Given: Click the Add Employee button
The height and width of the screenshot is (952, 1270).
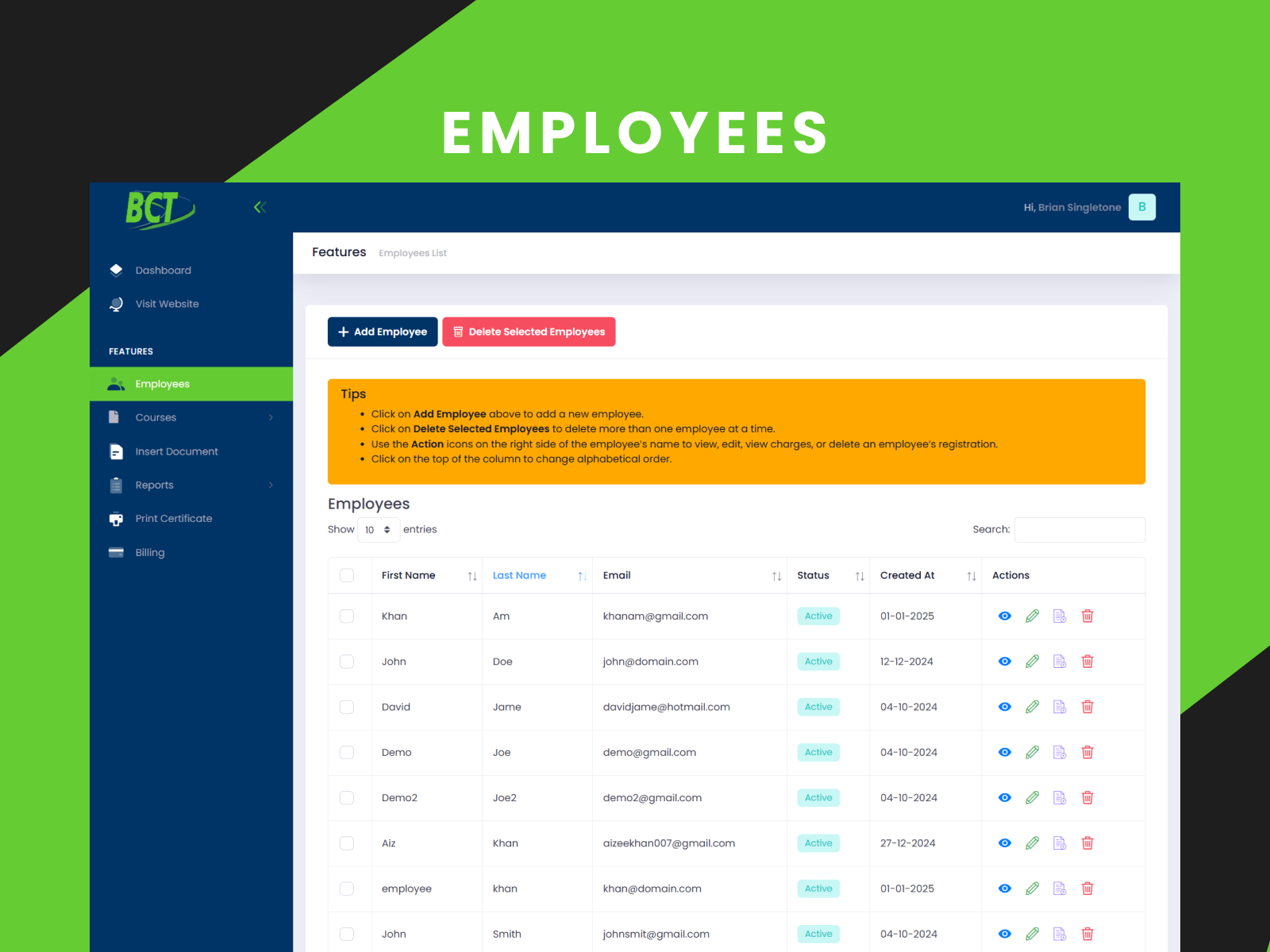Looking at the screenshot, I should point(383,332).
